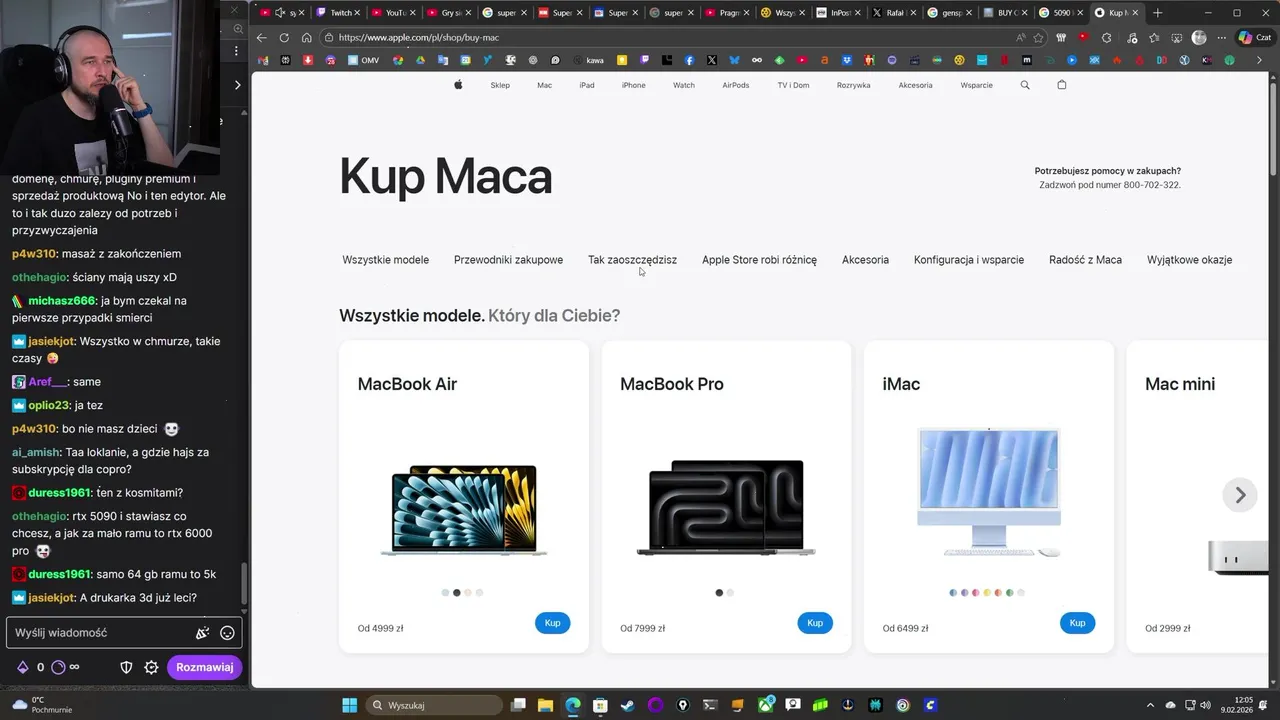The height and width of the screenshot is (720, 1280).
Task: Click the Windows Wyszukaj search box
Action: 435,705
